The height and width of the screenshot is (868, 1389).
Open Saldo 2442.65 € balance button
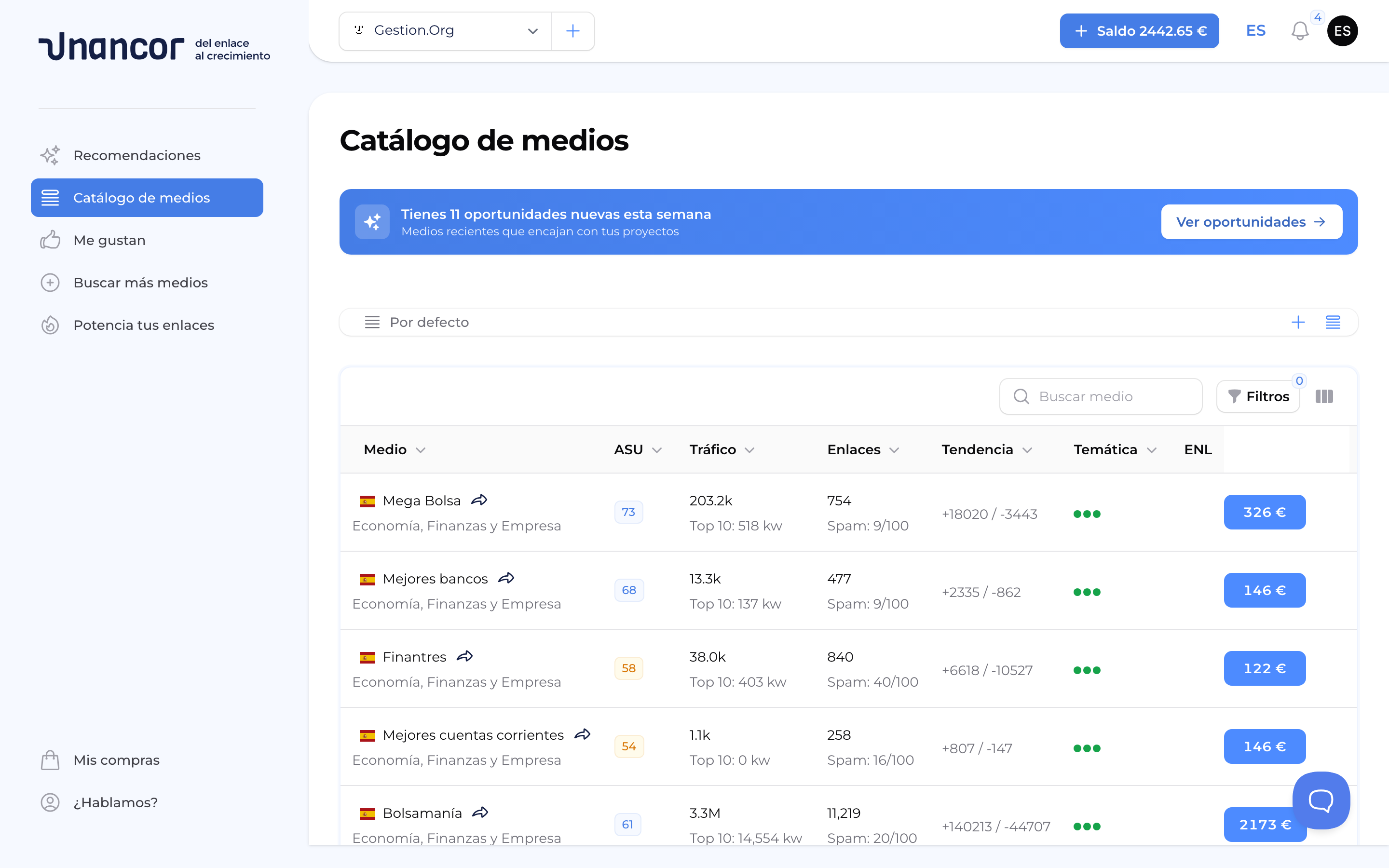coord(1139,31)
